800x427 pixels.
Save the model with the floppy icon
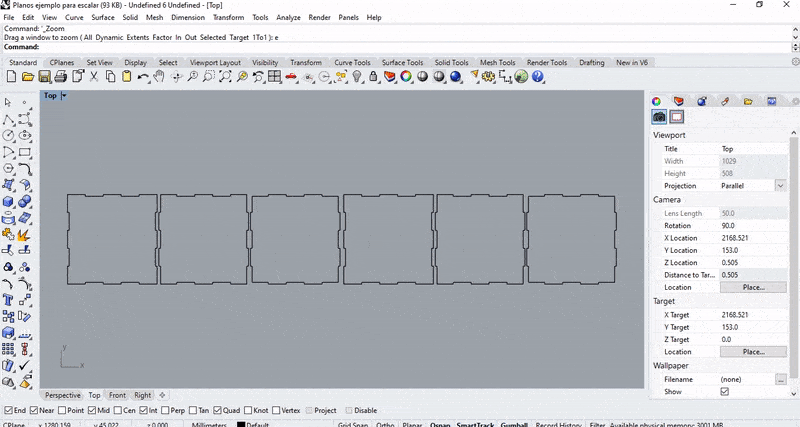point(44,77)
